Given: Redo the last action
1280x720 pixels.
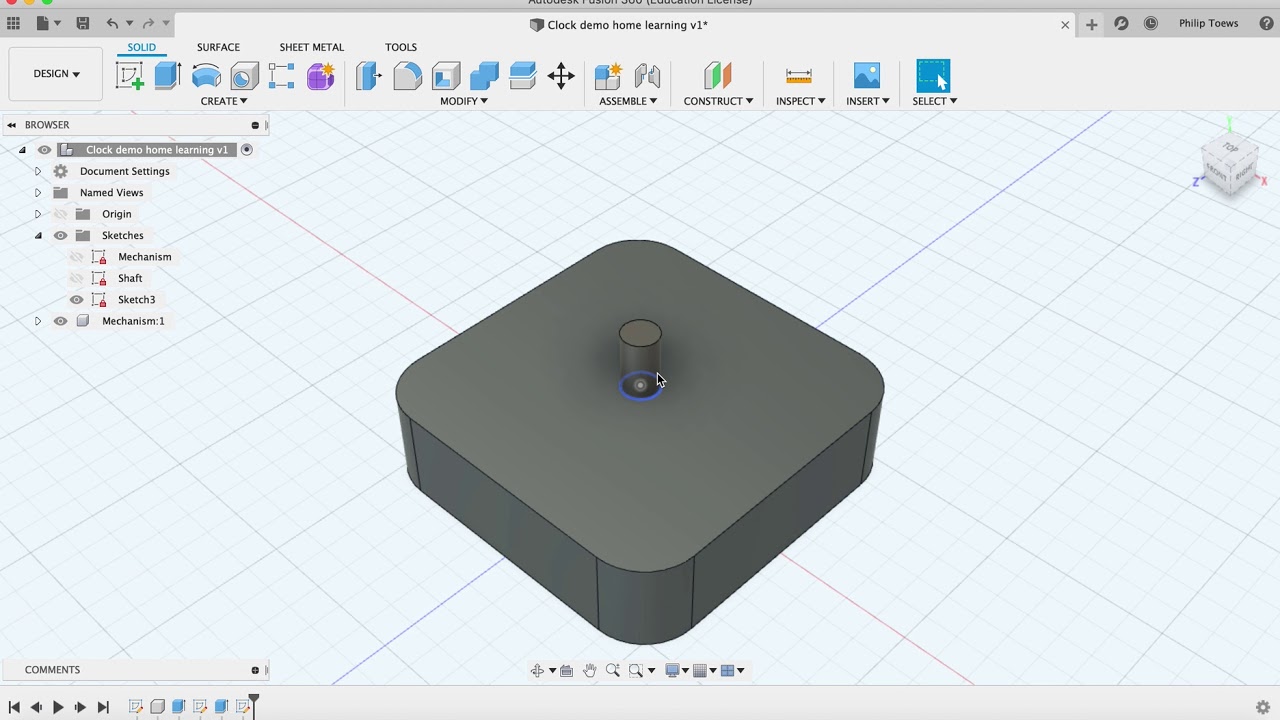Looking at the screenshot, I should tap(148, 23).
